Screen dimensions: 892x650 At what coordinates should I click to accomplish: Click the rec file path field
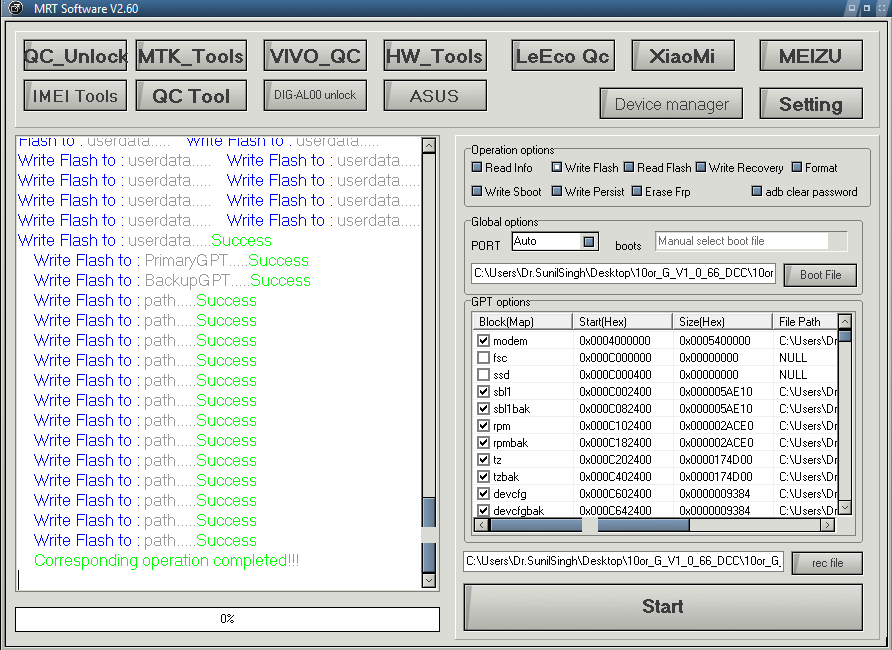(x=623, y=561)
